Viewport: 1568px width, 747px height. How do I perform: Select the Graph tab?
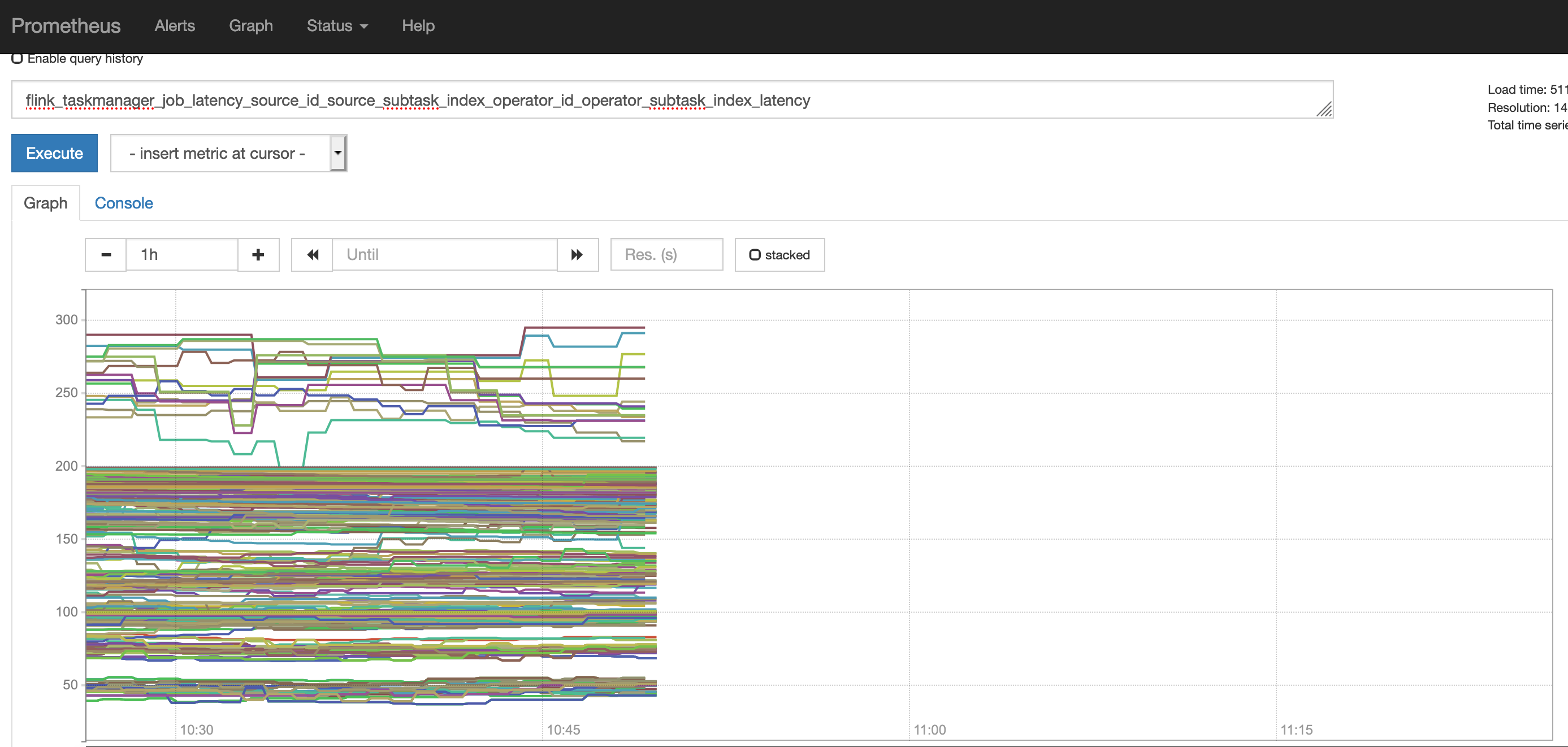coord(45,203)
